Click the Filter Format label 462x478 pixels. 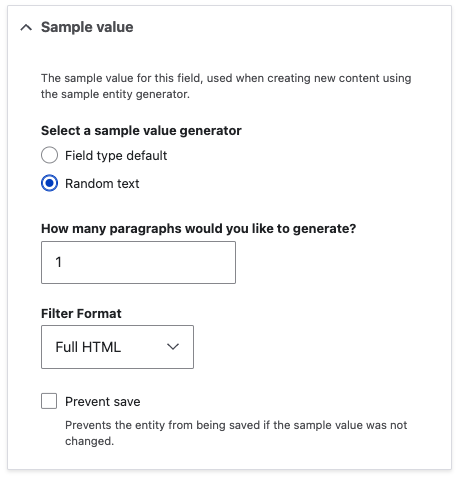click(81, 313)
